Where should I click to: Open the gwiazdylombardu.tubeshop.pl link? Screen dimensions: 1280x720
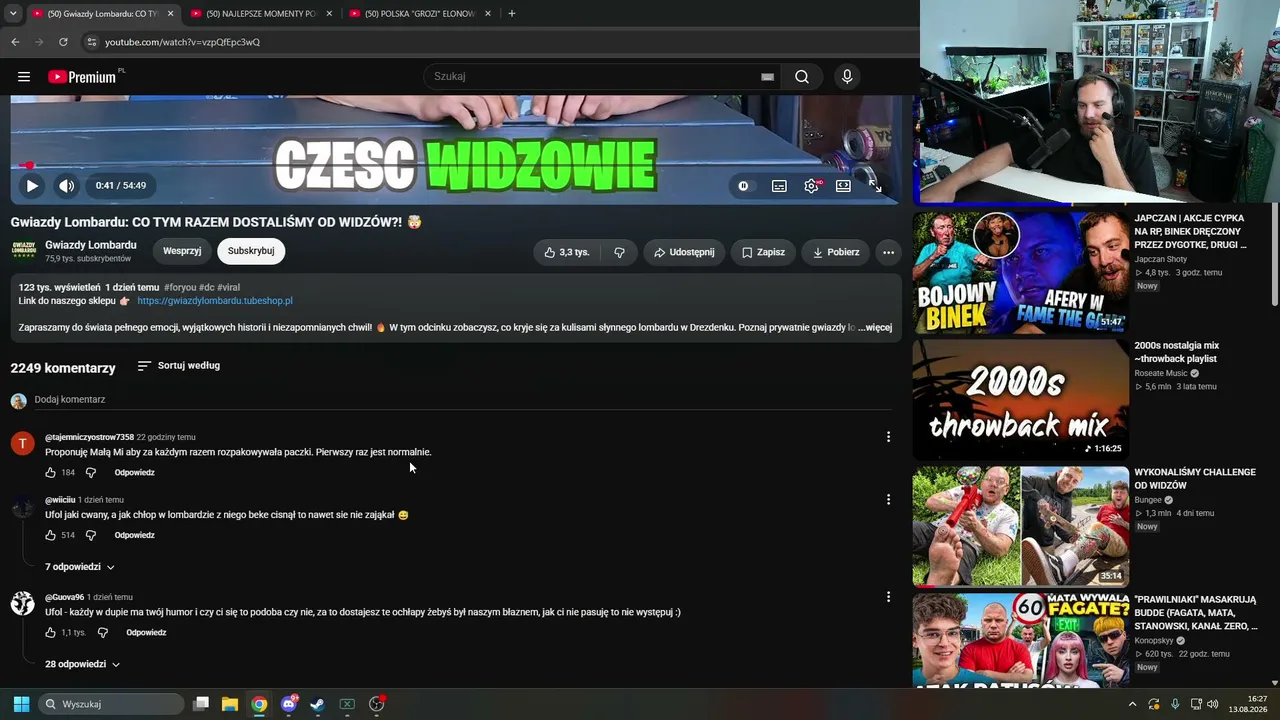click(215, 300)
